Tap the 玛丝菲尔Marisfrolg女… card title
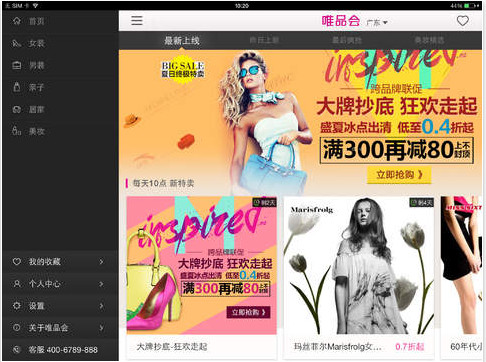 tap(337, 347)
